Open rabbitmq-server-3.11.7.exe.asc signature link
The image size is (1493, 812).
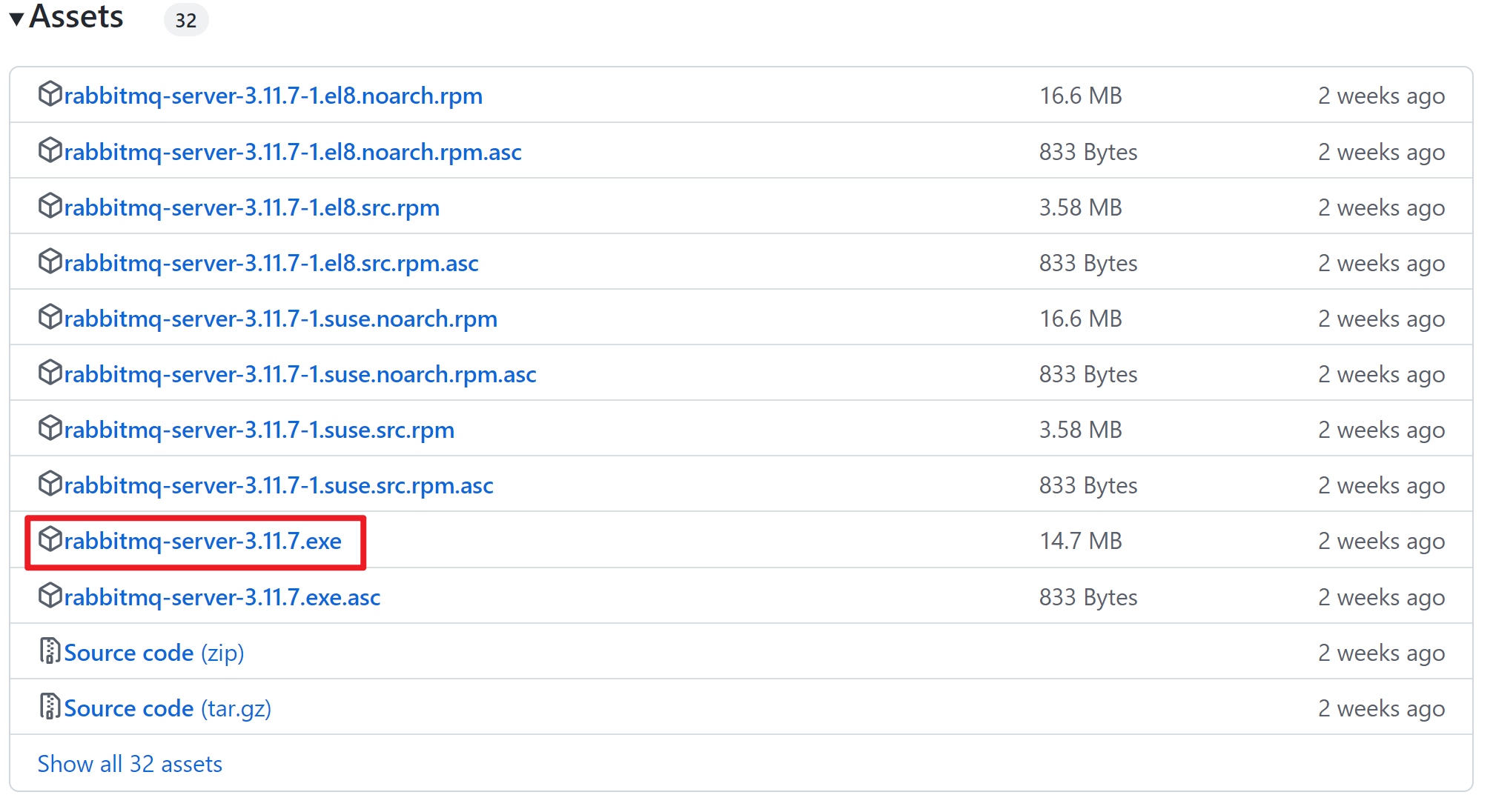(222, 597)
